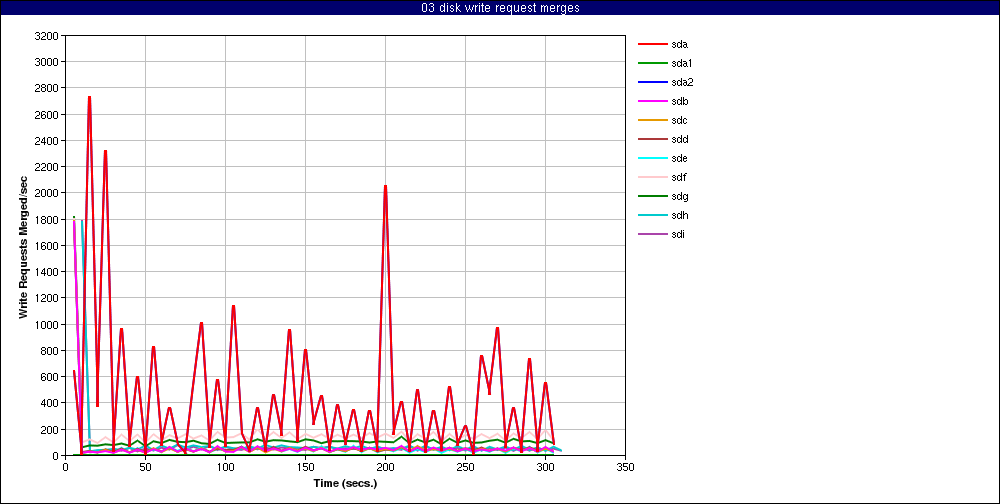Click the 100 x-axis tick label
This screenshot has height=504, width=1000.
click(x=225, y=467)
